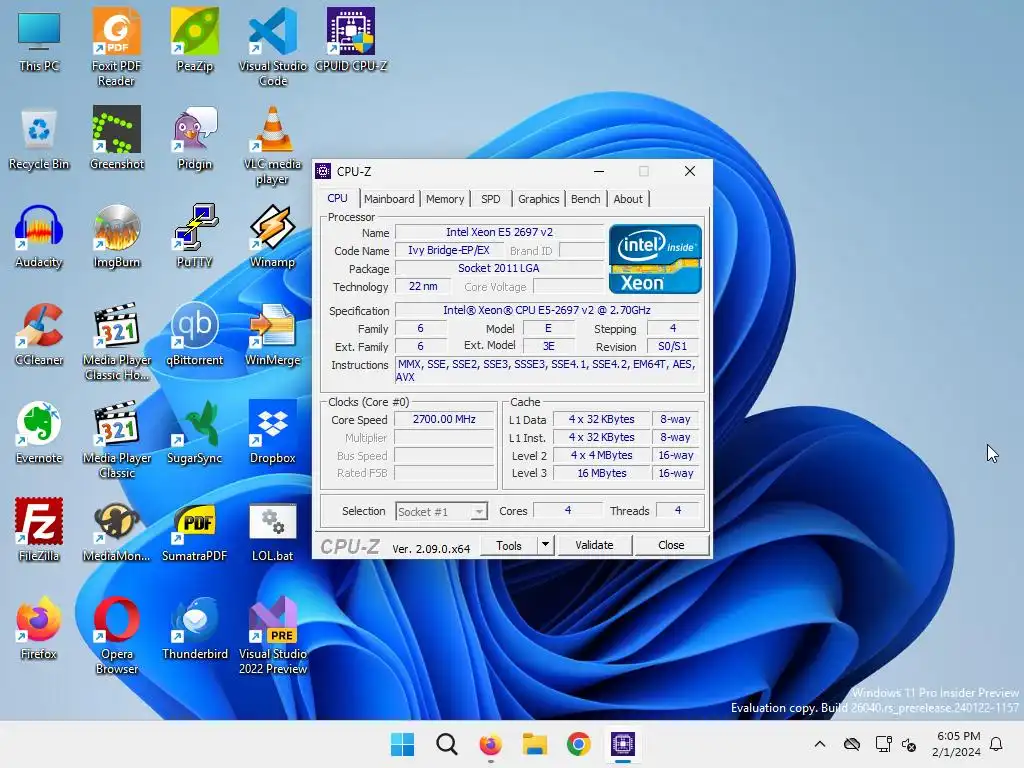Select the ImgBurn desktop icon
1024x768 pixels.
click(116, 237)
